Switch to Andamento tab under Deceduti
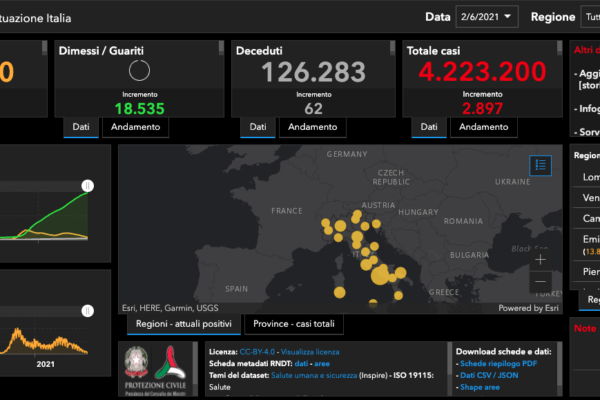Viewport: 600px width, 400px height. coord(312,127)
